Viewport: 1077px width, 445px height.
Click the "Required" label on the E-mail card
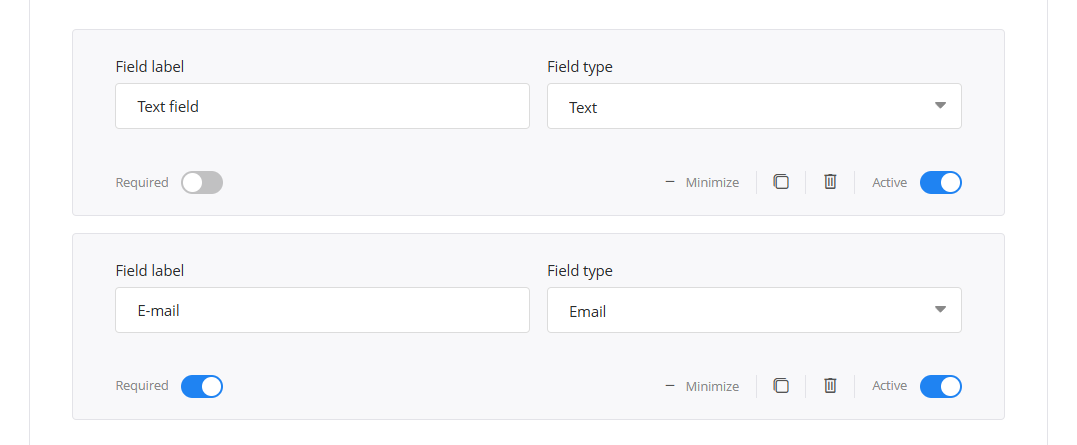142,386
